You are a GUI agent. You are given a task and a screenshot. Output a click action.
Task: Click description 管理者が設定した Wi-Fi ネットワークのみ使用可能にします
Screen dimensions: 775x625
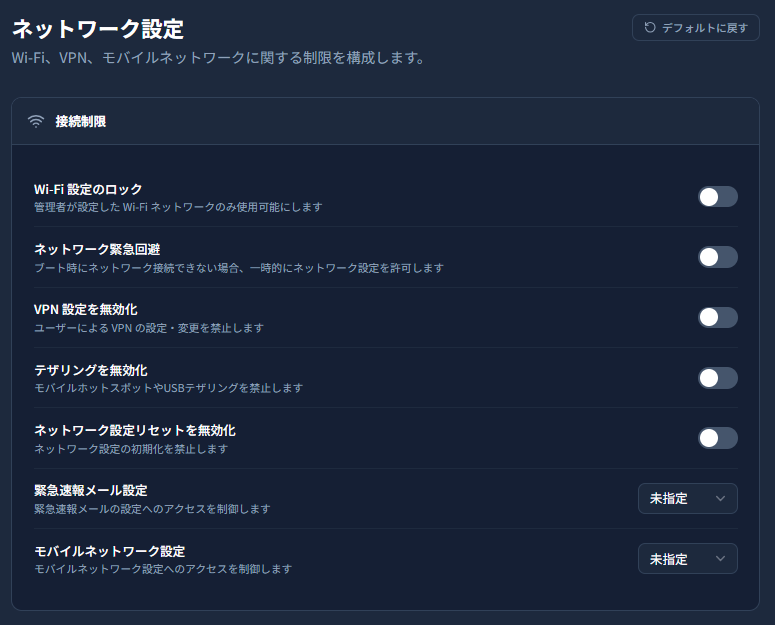coord(178,207)
